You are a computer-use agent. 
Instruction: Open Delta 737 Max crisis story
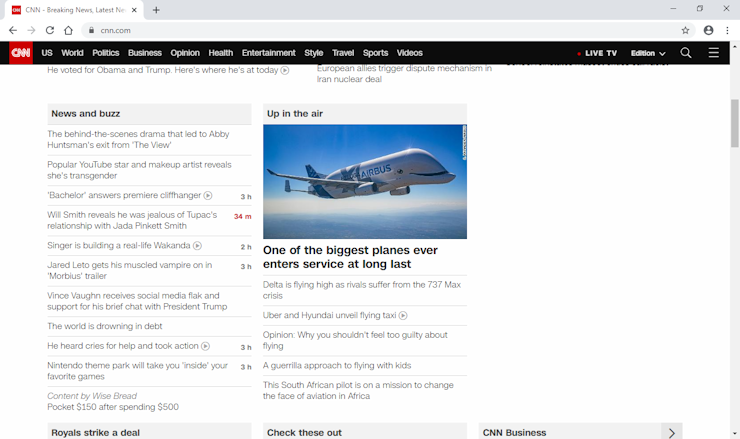click(362, 290)
